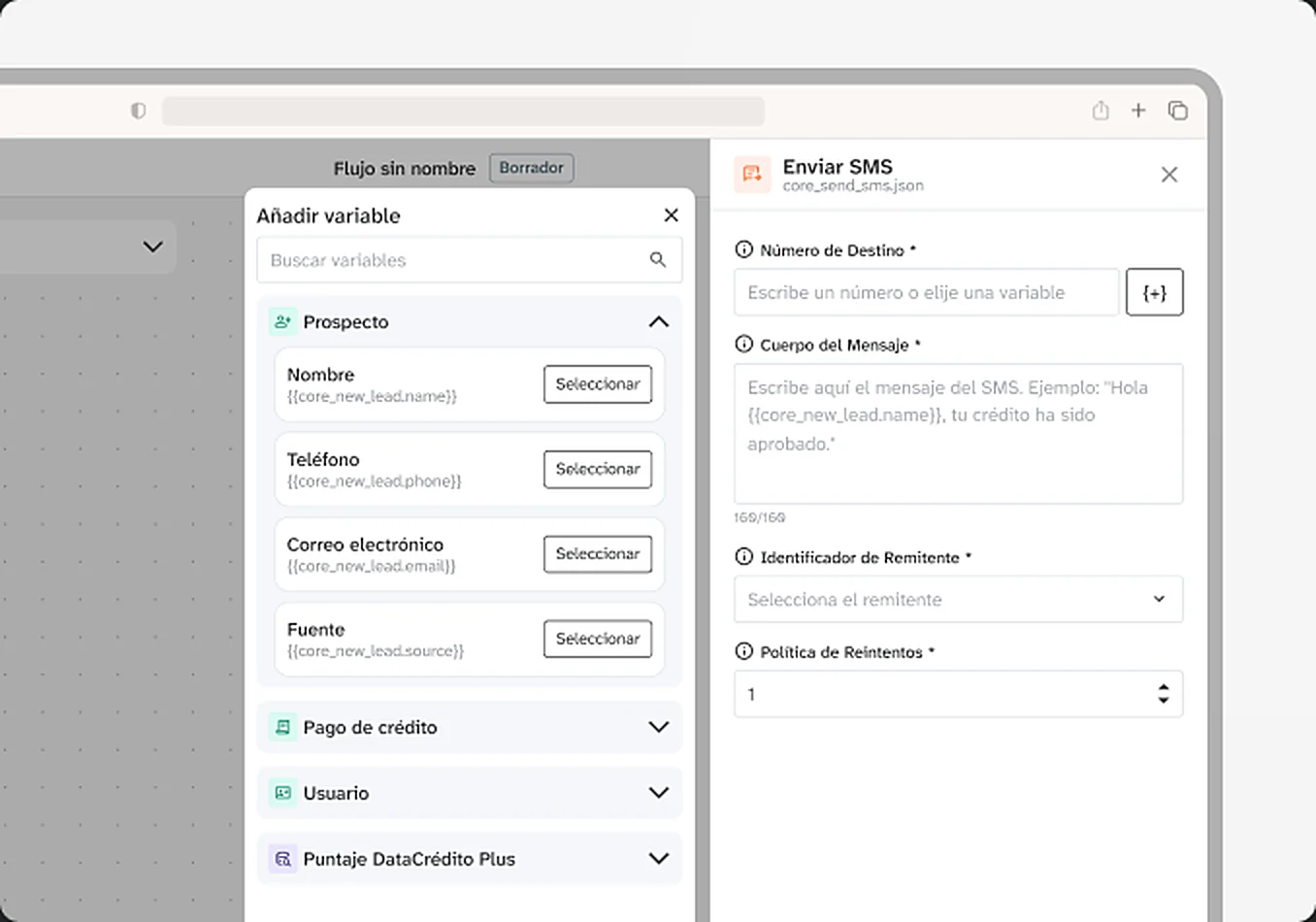Open variable picker {+} button
The height and width of the screenshot is (922, 1316).
click(1155, 292)
